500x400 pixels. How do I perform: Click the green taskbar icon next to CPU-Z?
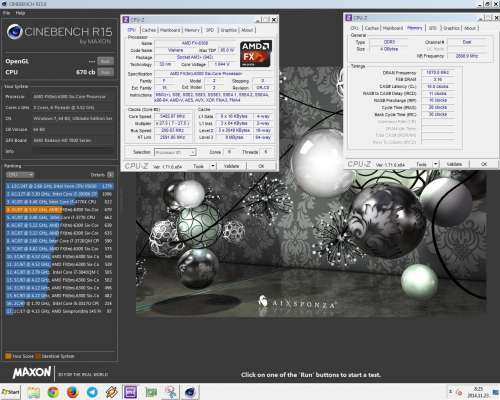(x=151, y=392)
